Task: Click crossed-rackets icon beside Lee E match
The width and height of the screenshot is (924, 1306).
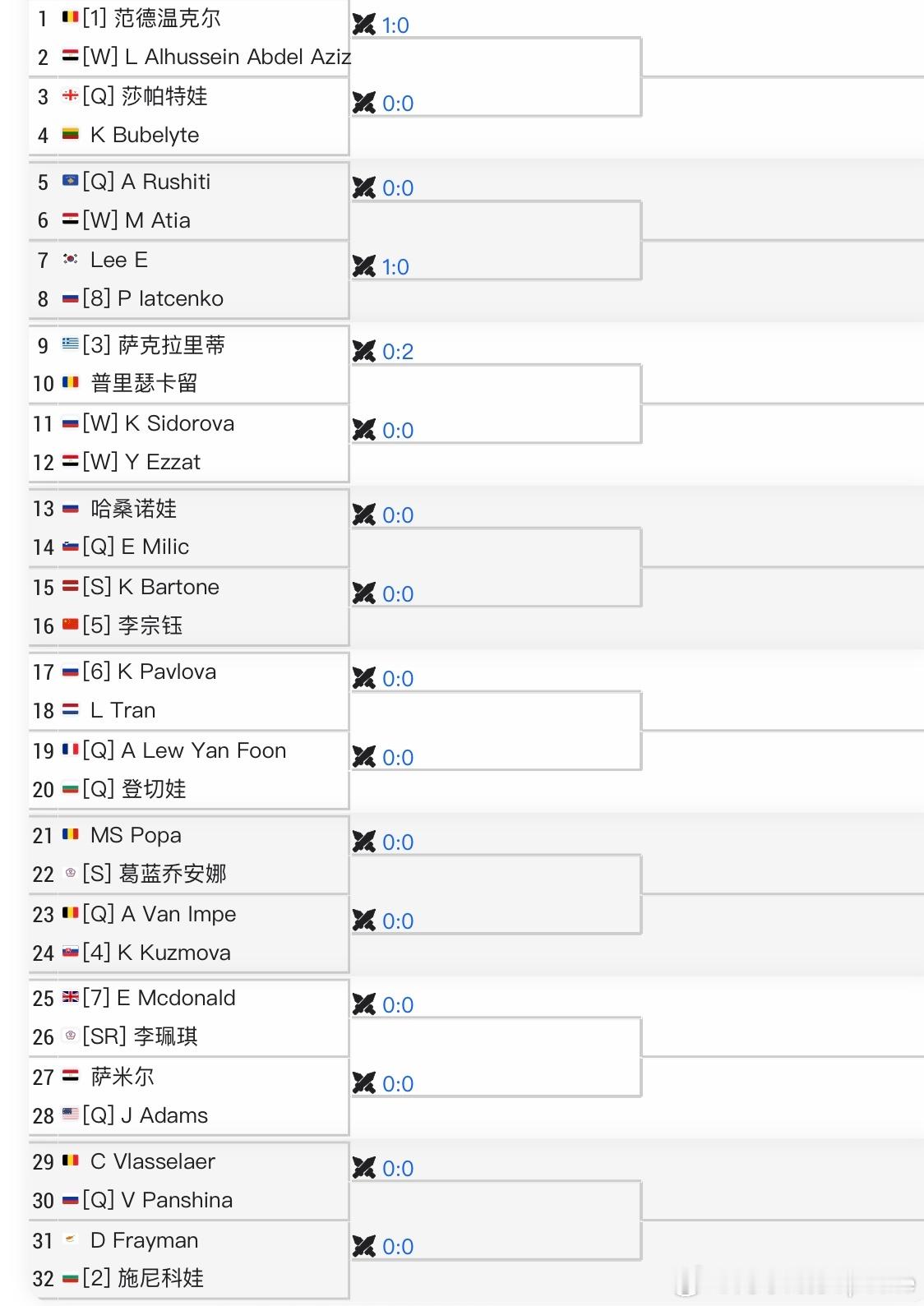Action: click(x=363, y=266)
